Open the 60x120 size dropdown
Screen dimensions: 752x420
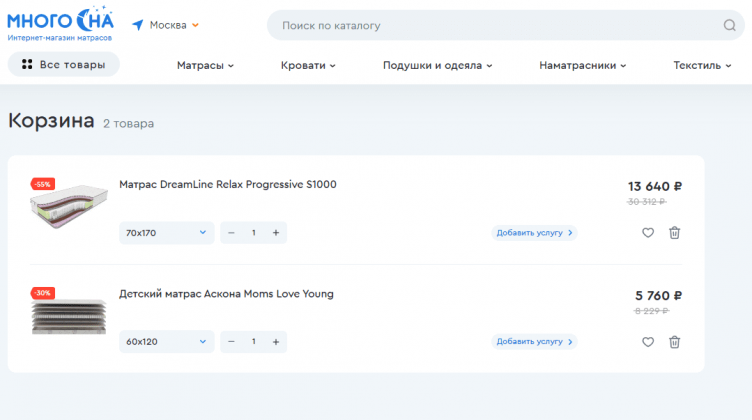[x=166, y=342]
